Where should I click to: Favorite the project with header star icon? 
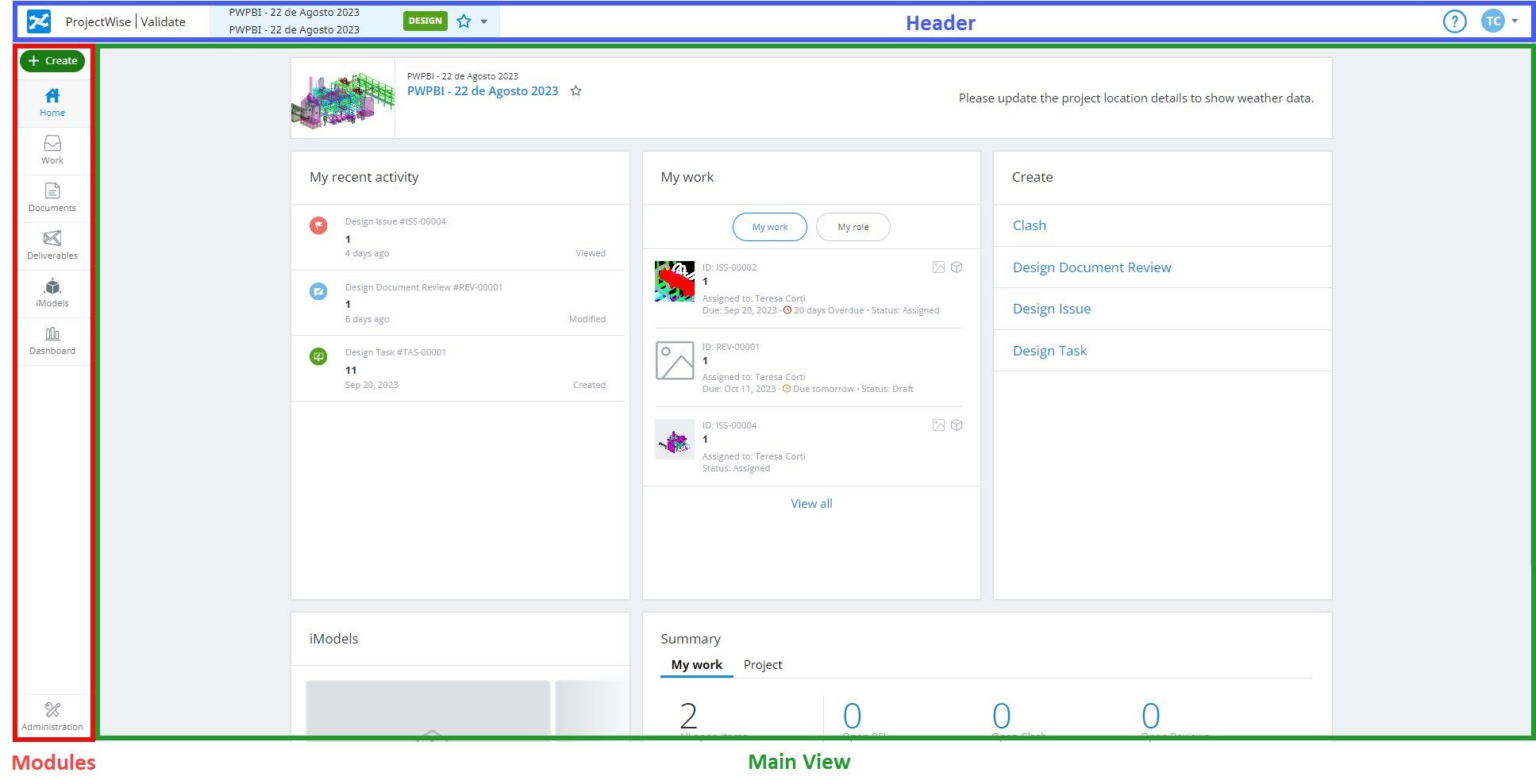[x=464, y=21]
